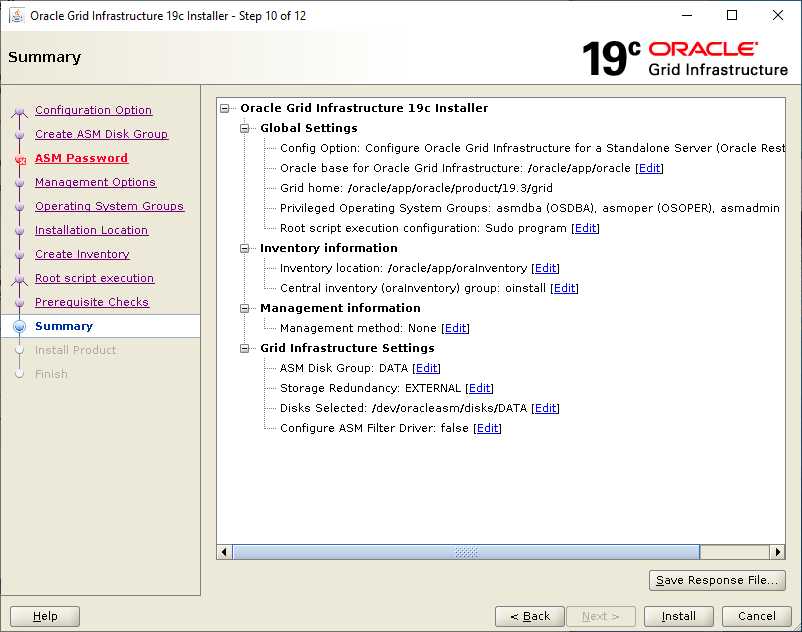Select the Summary step in sidebar
Screen dimensions: 802x632
point(64,326)
